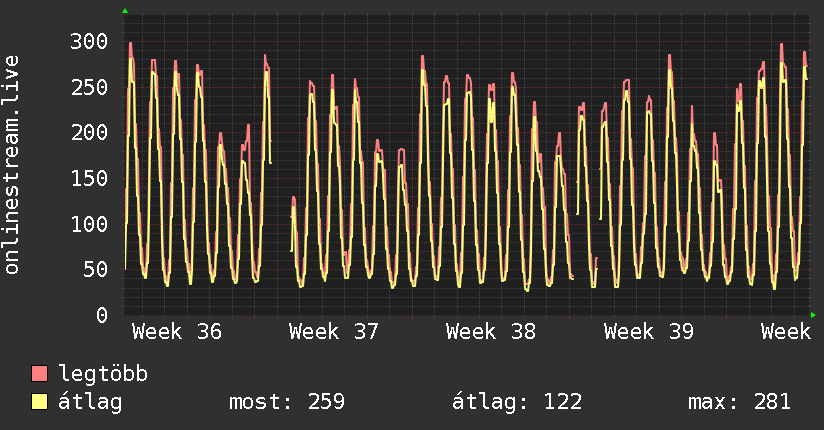Click the 250 y-axis tick label

click(89, 87)
